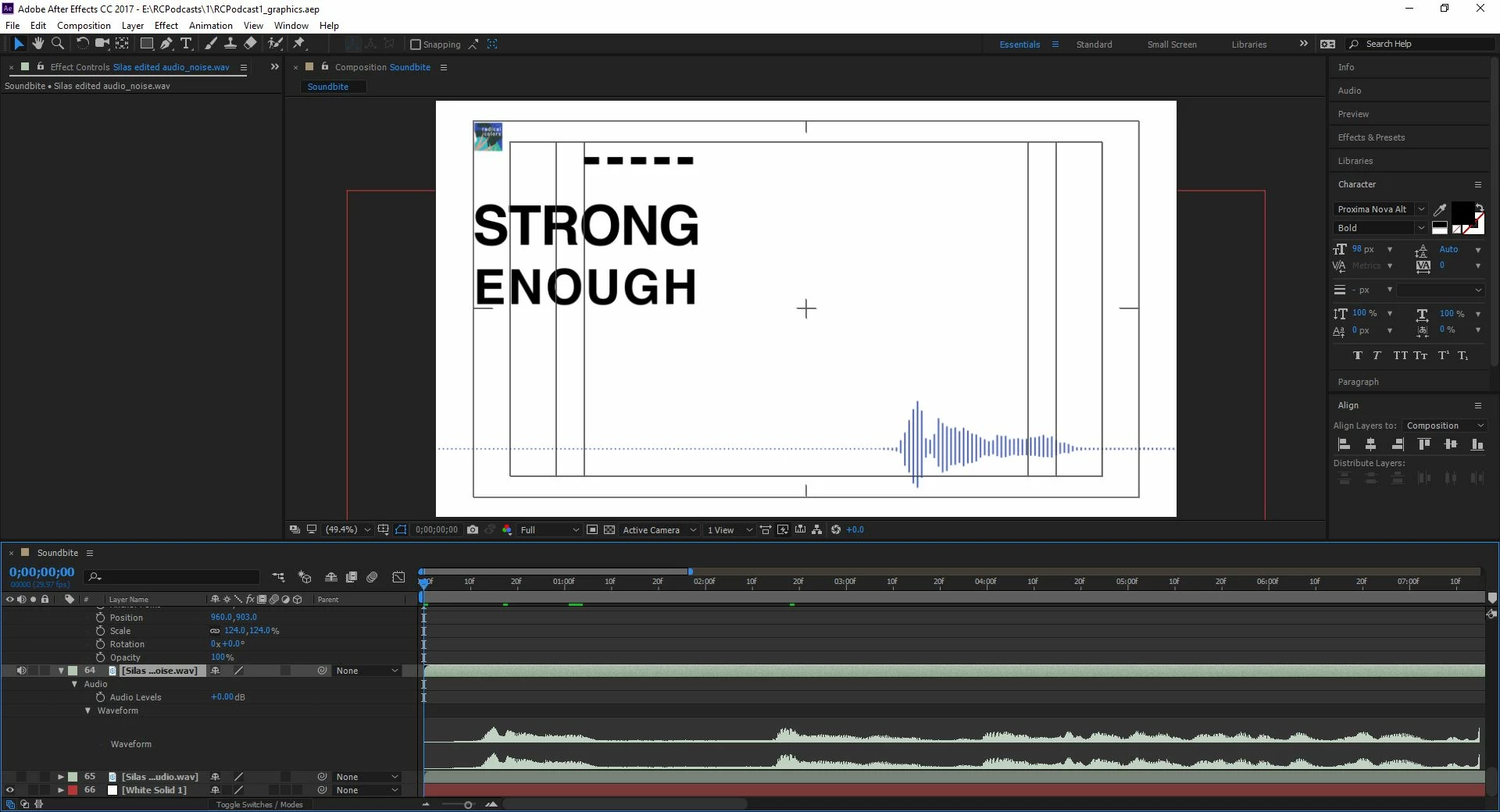Image resolution: width=1500 pixels, height=812 pixels.
Task: Expand layer 65 Silas udio.wav
Action: coord(61,777)
